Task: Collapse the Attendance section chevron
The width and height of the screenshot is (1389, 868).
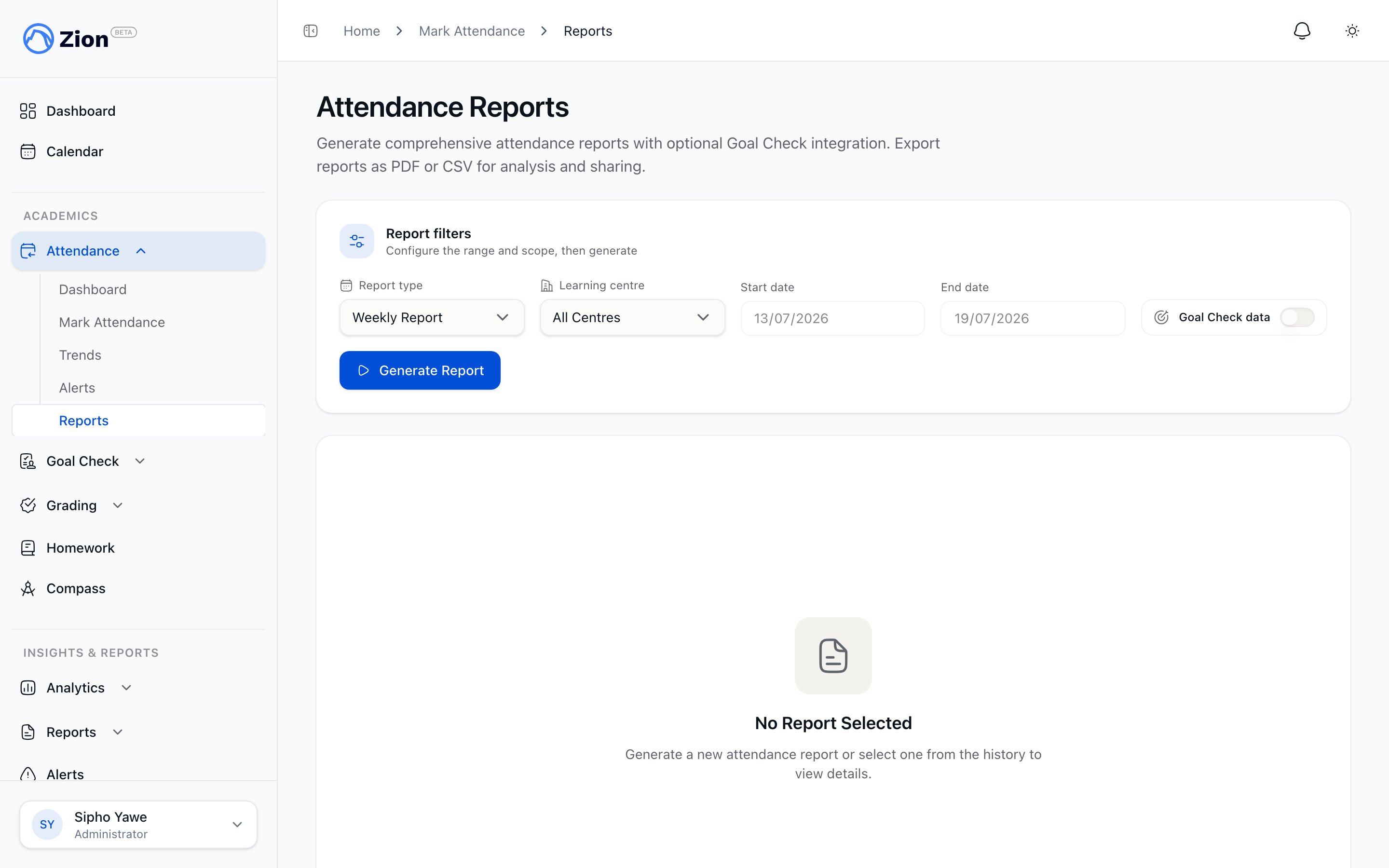Action: (x=141, y=251)
